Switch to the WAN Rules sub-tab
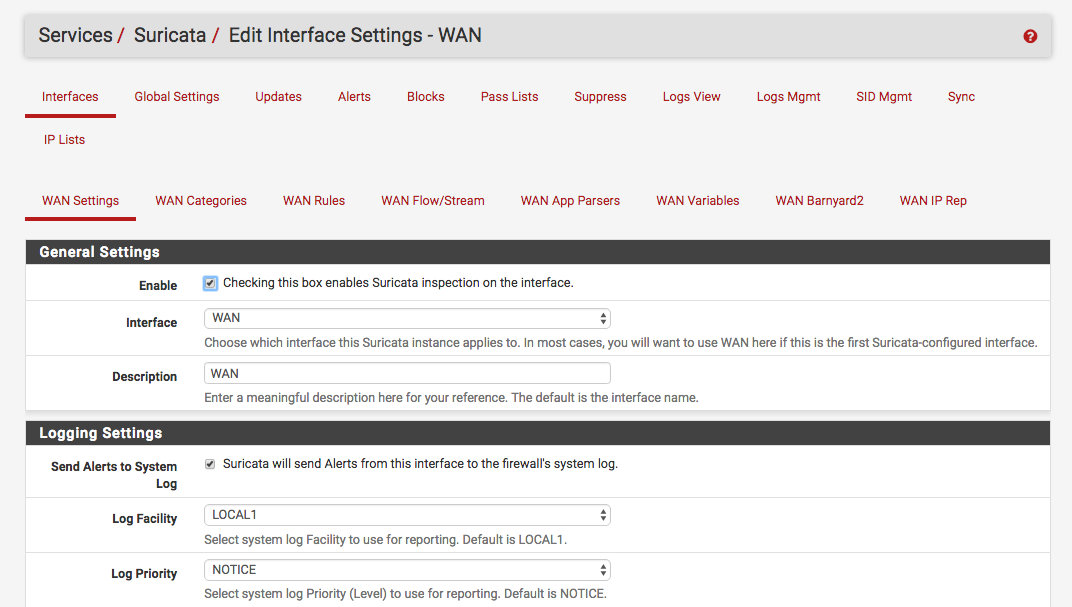The height and width of the screenshot is (607, 1072). (314, 201)
